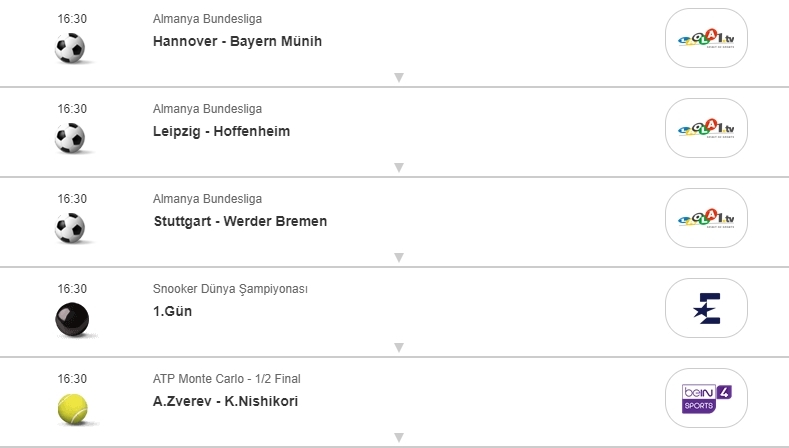Click the soccer ball icon beside Hannover match

click(x=71, y=48)
